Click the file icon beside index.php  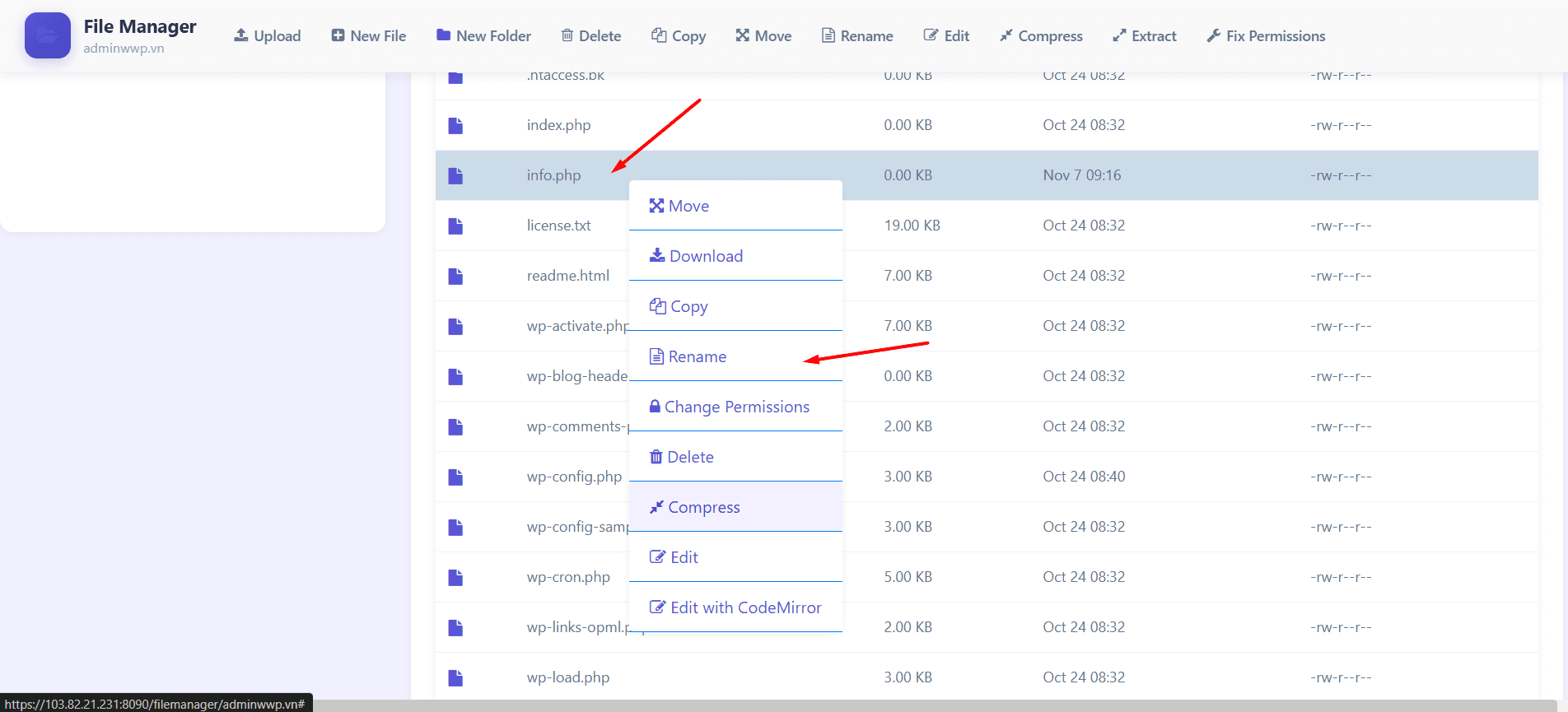coord(455,125)
